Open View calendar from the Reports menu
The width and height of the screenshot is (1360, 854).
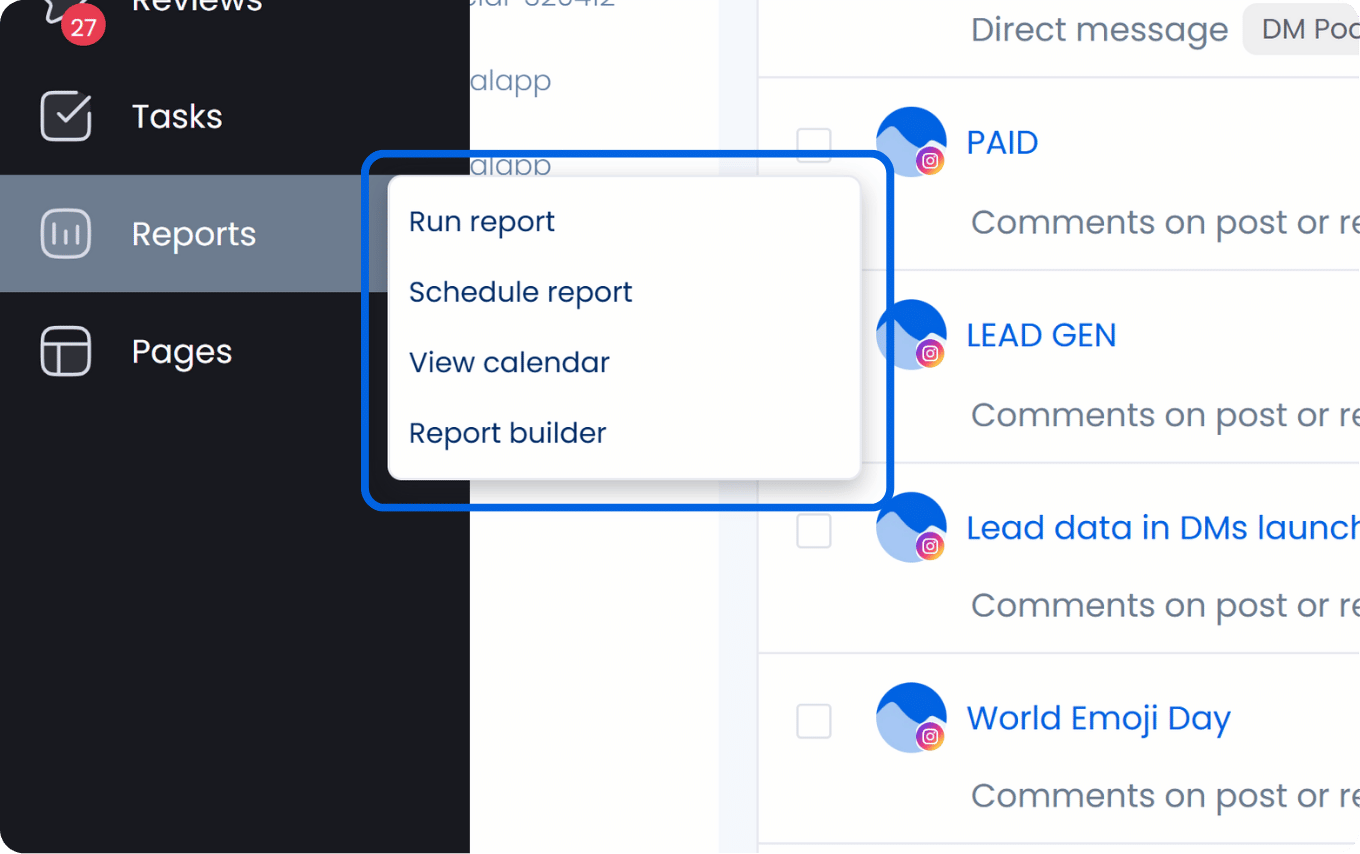(509, 362)
